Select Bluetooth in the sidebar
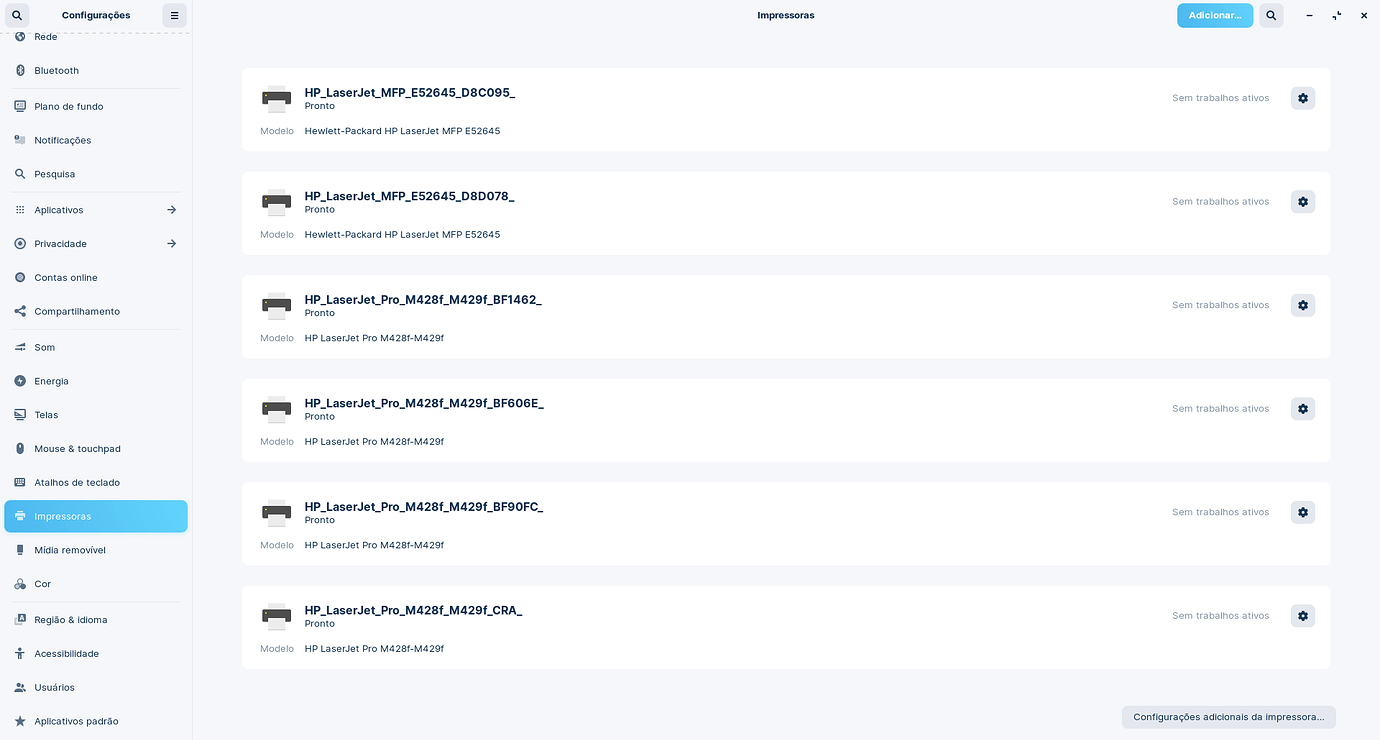 56,71
